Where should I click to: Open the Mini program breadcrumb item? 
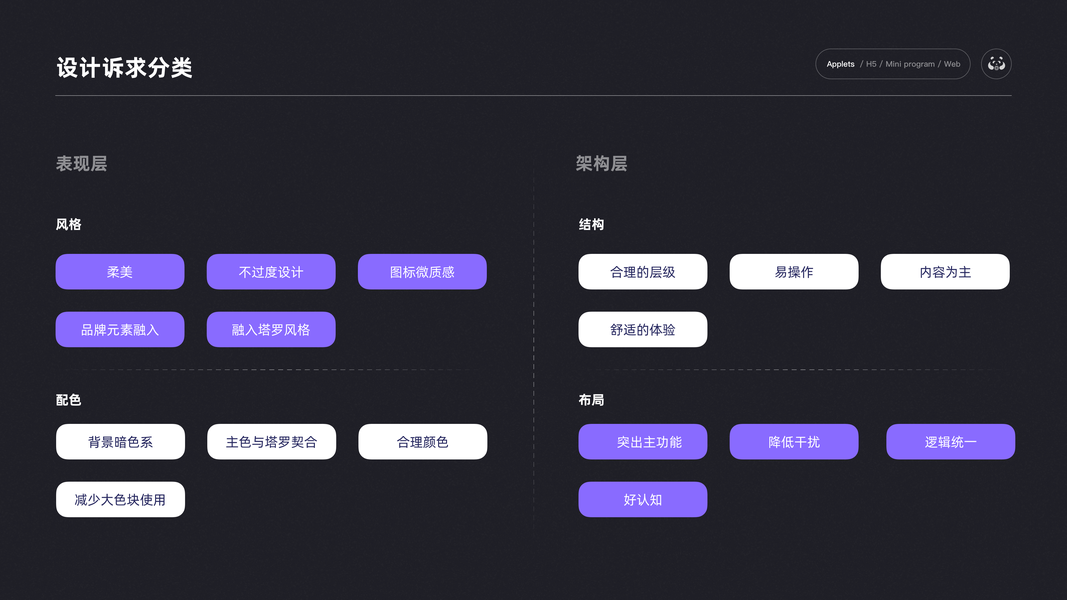pos(910,64)
